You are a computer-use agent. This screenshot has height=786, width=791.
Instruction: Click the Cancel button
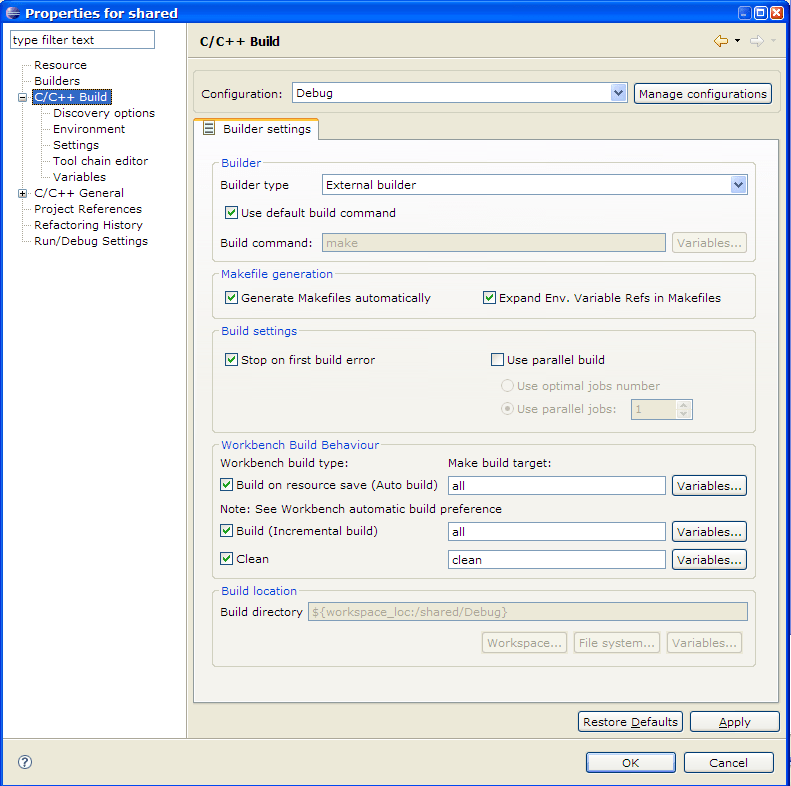728,763
